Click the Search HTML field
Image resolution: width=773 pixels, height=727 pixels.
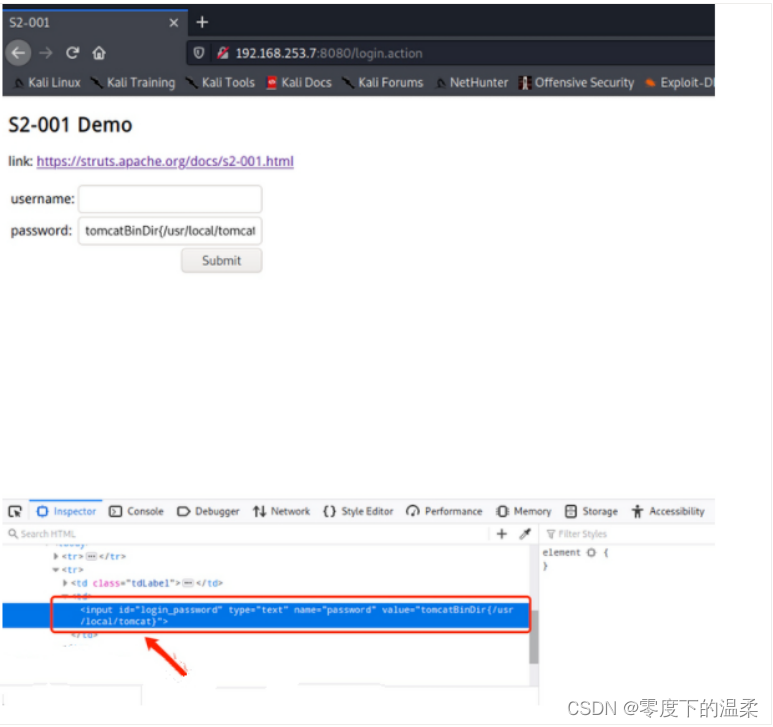(x=246, y=534)
